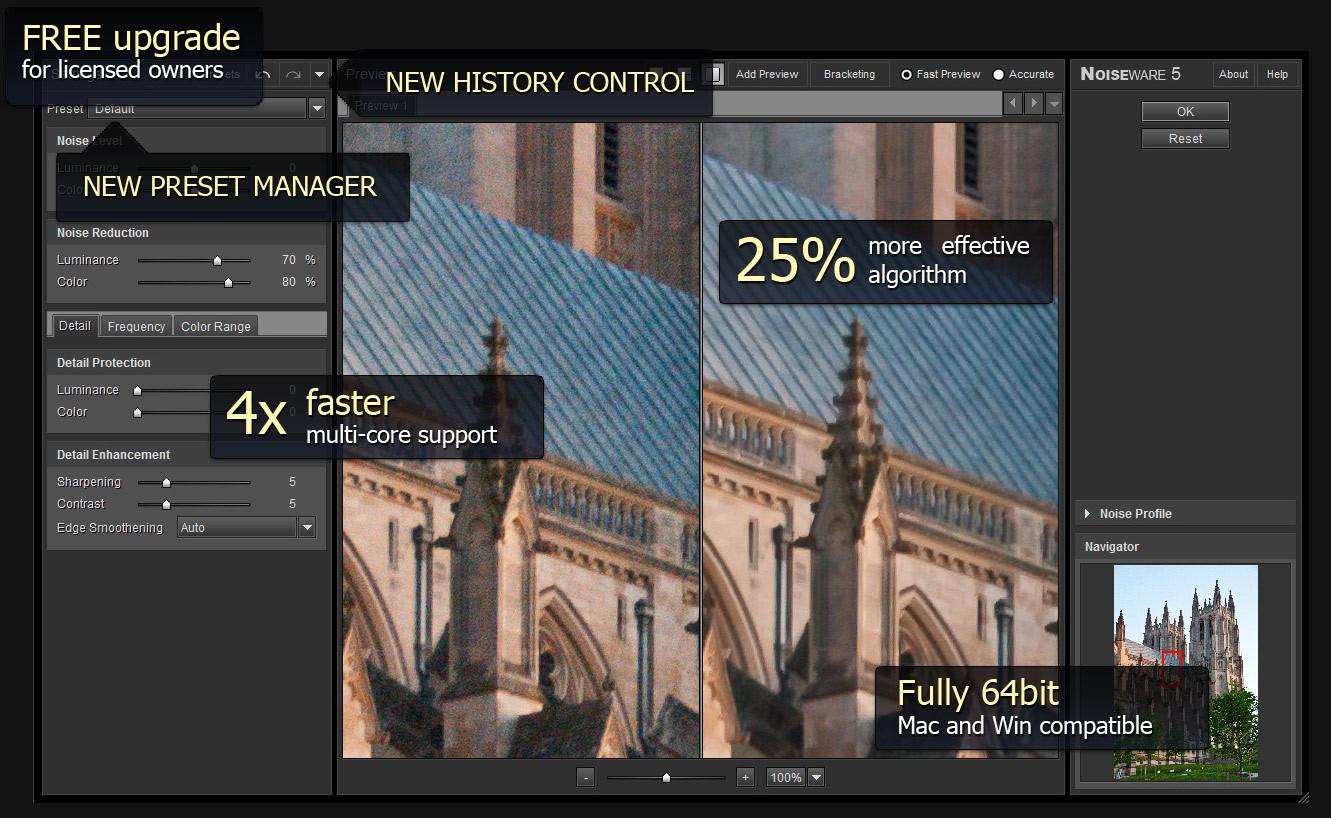Open the Preset dropdown showing Default
Viewport: 1331px width, 818px height.
coord(207,108)
